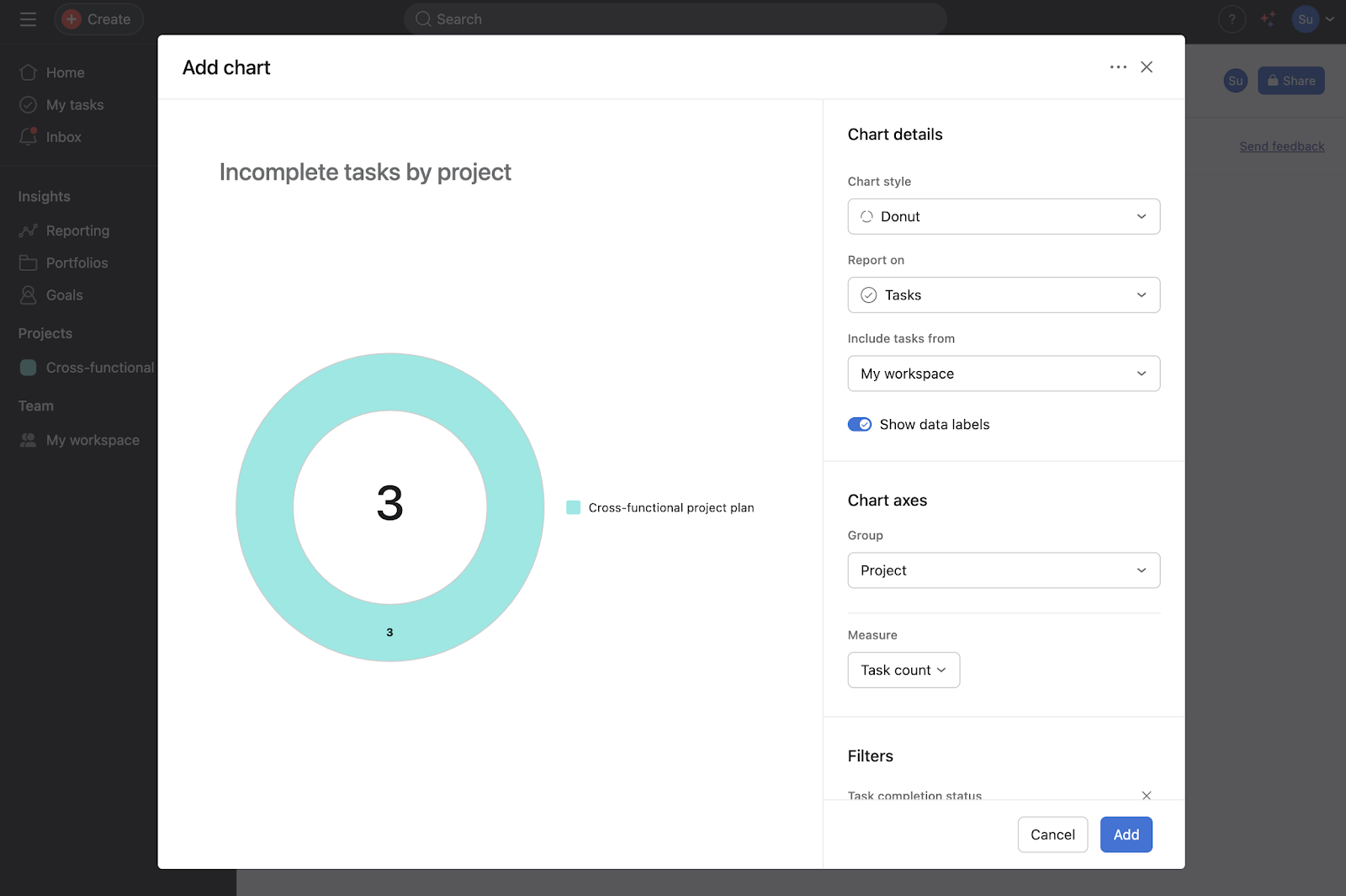This screenshot has height=896, width=1346.
Task: Click the Create button label
Action: pyautogui.click(x=109, y=19)
